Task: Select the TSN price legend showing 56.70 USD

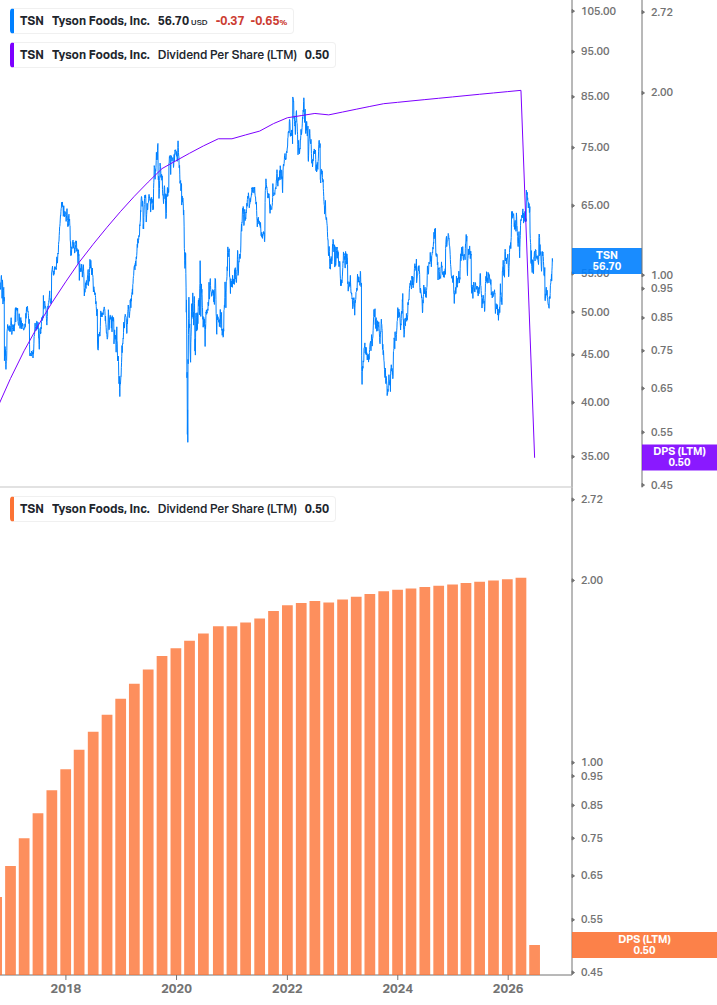Action: coord(152,21)
